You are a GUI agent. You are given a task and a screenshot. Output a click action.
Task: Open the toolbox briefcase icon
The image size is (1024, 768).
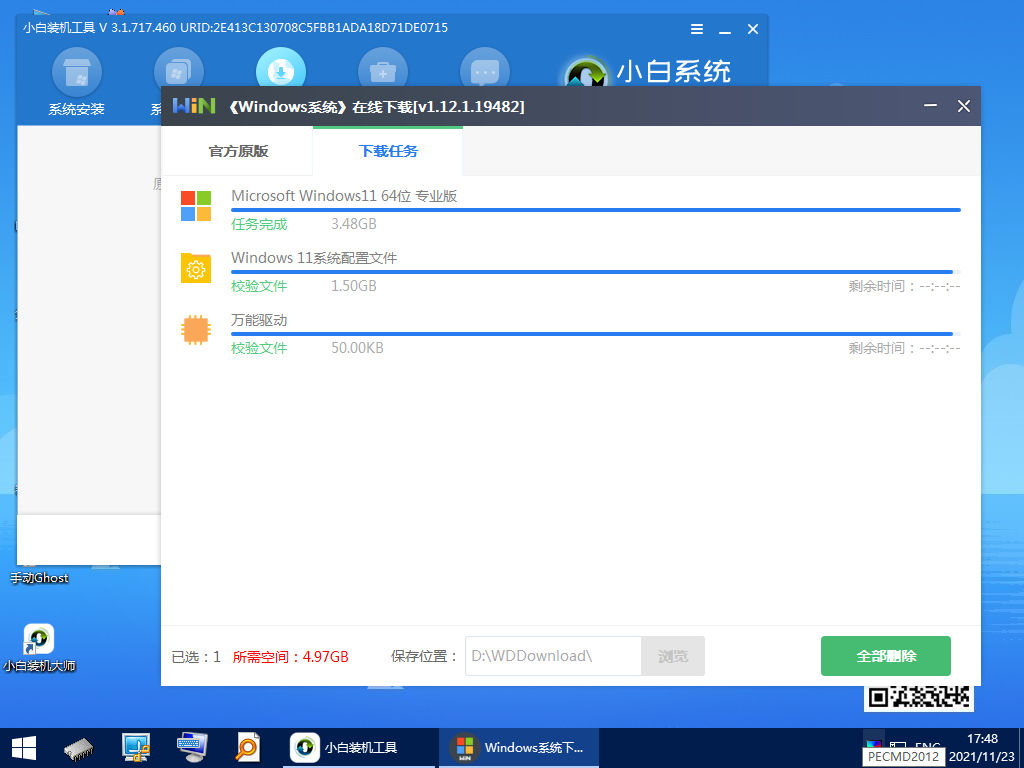tap(383, 72)
